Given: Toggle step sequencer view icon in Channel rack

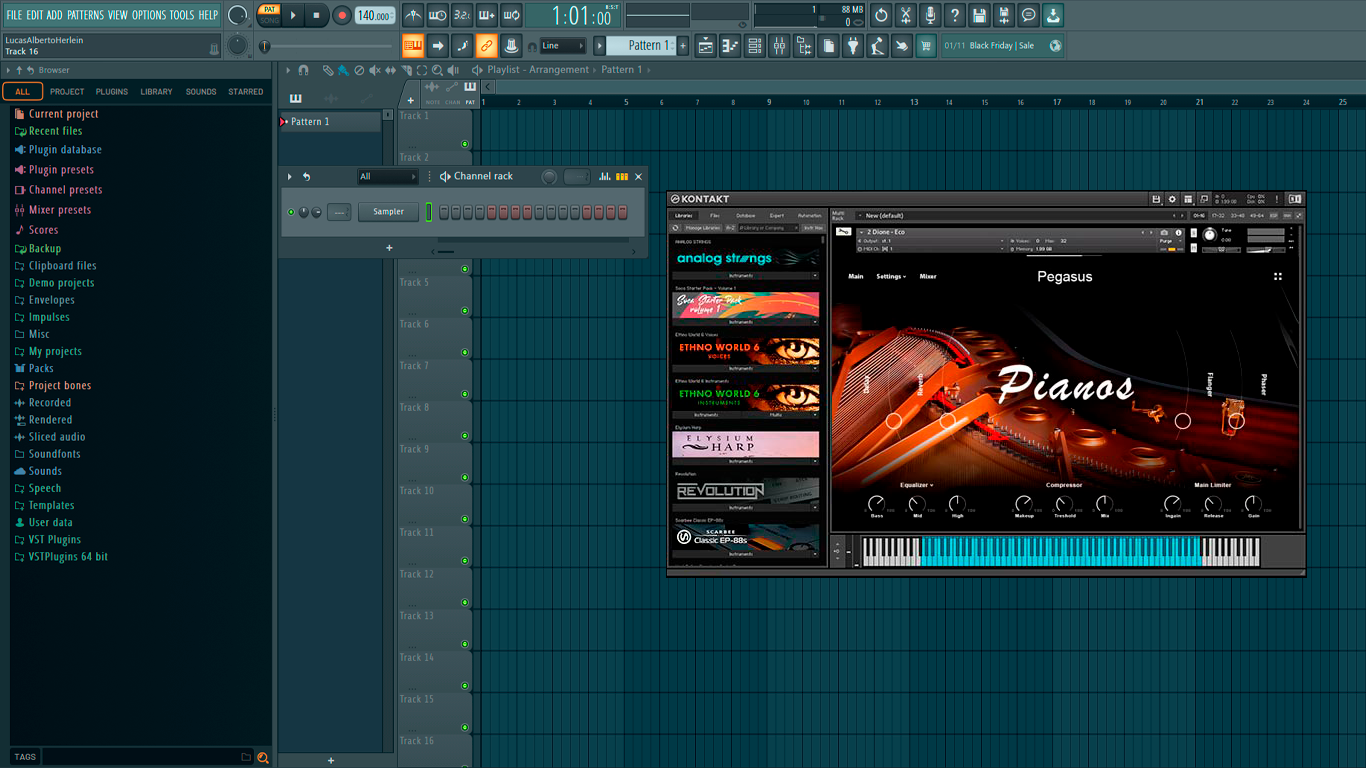Looking at the screenshot, I should click(x=622, y=177).
